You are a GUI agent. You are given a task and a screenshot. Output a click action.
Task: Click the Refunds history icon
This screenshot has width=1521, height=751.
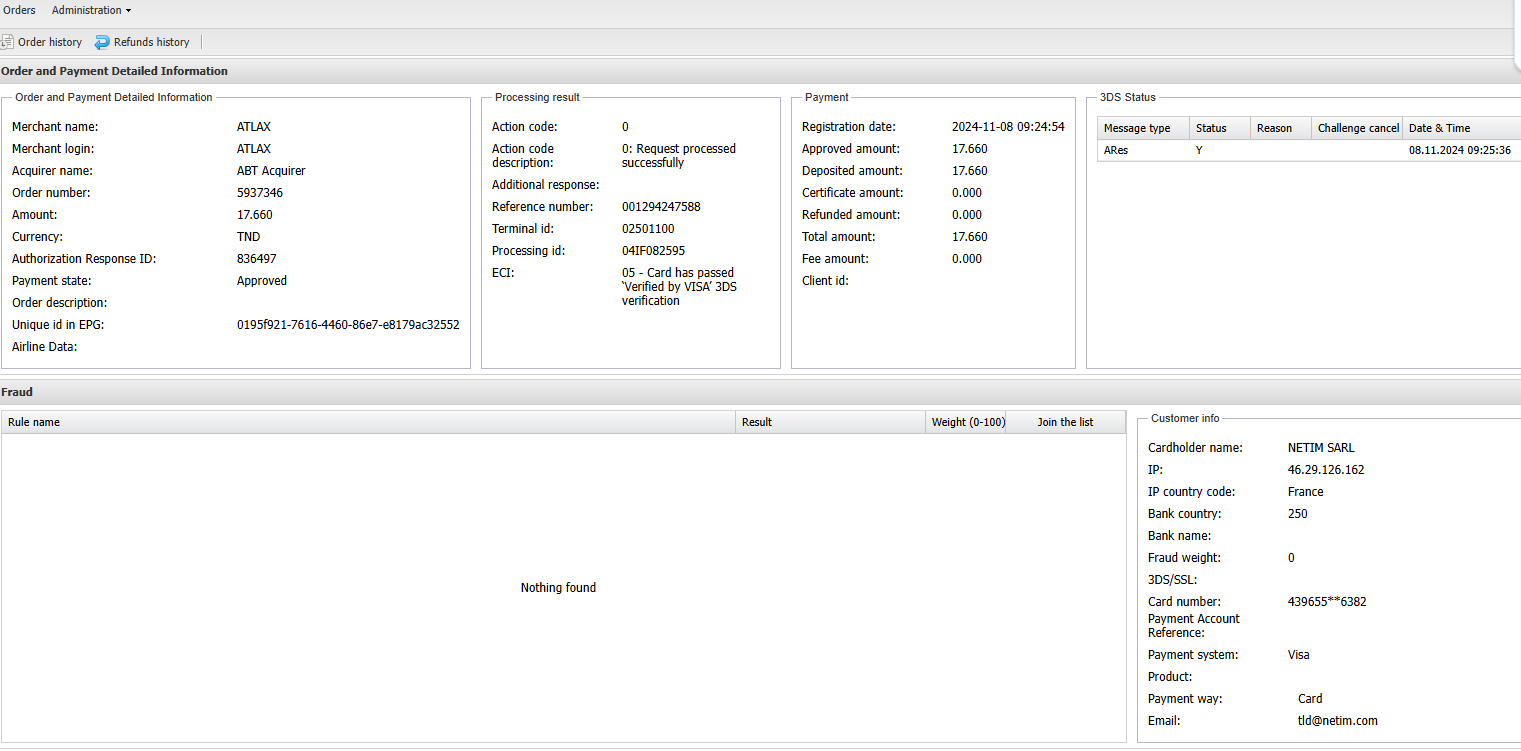pos(102,42)
